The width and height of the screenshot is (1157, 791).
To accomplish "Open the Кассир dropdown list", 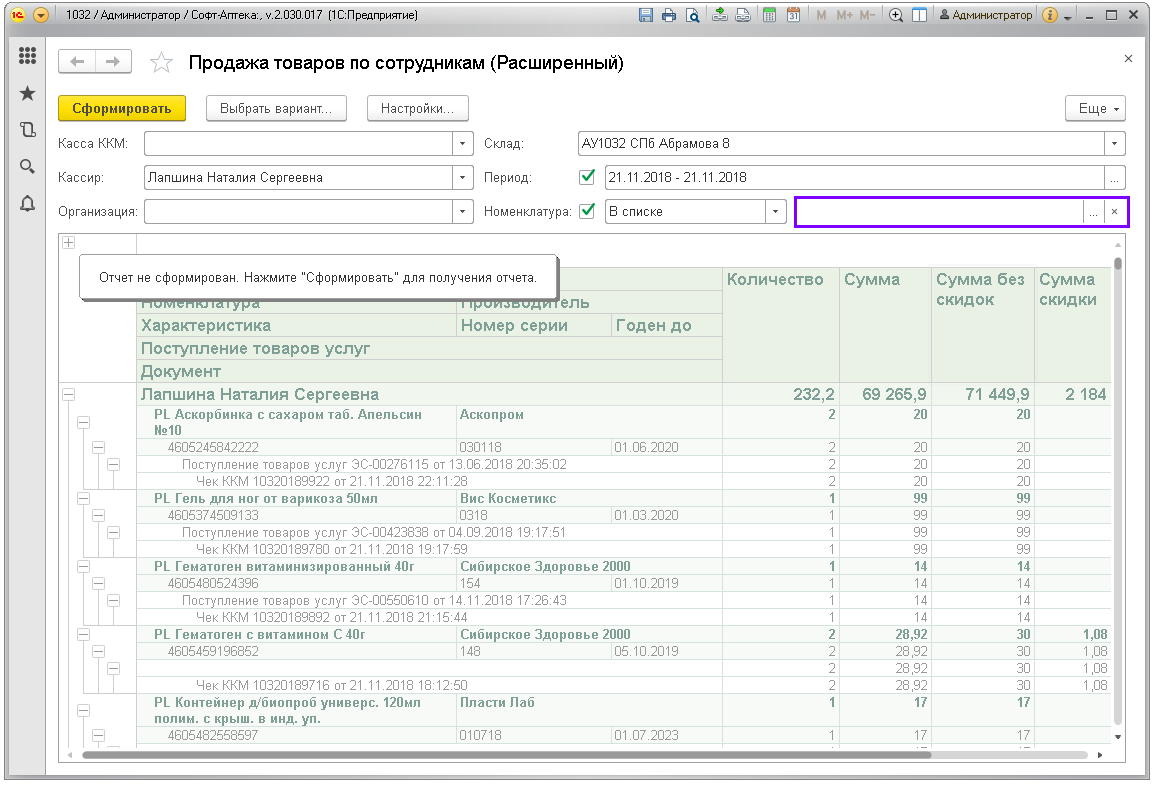I will [x=462, y=177].
